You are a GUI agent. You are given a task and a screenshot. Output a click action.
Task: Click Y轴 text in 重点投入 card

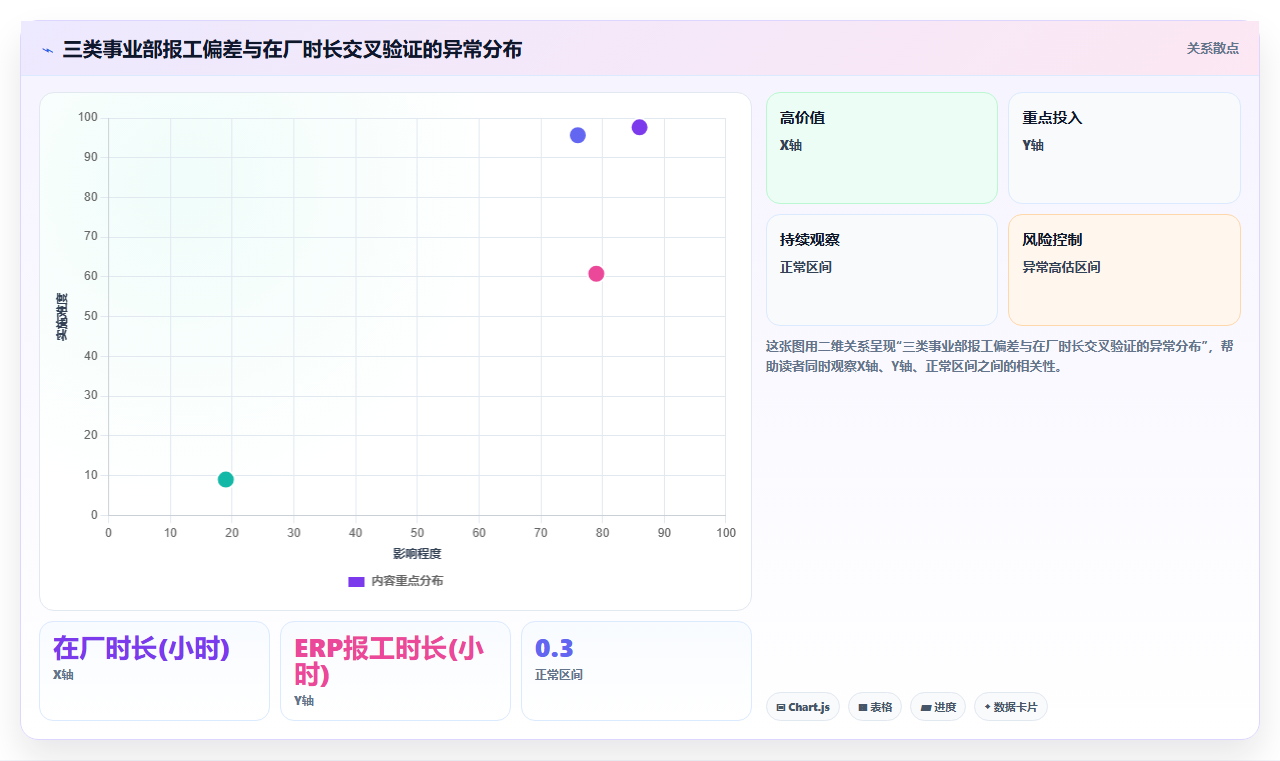(x=1033, y=145)
